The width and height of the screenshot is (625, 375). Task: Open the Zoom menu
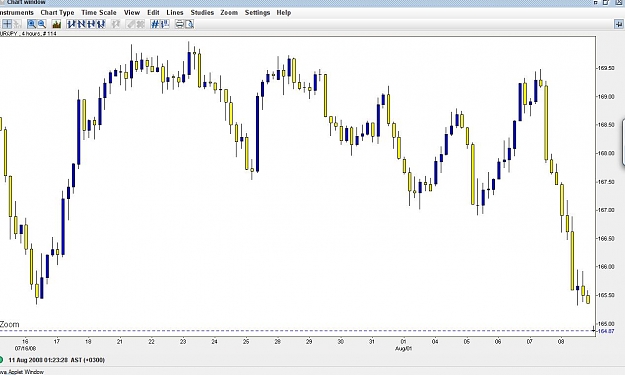click(229, 13)
